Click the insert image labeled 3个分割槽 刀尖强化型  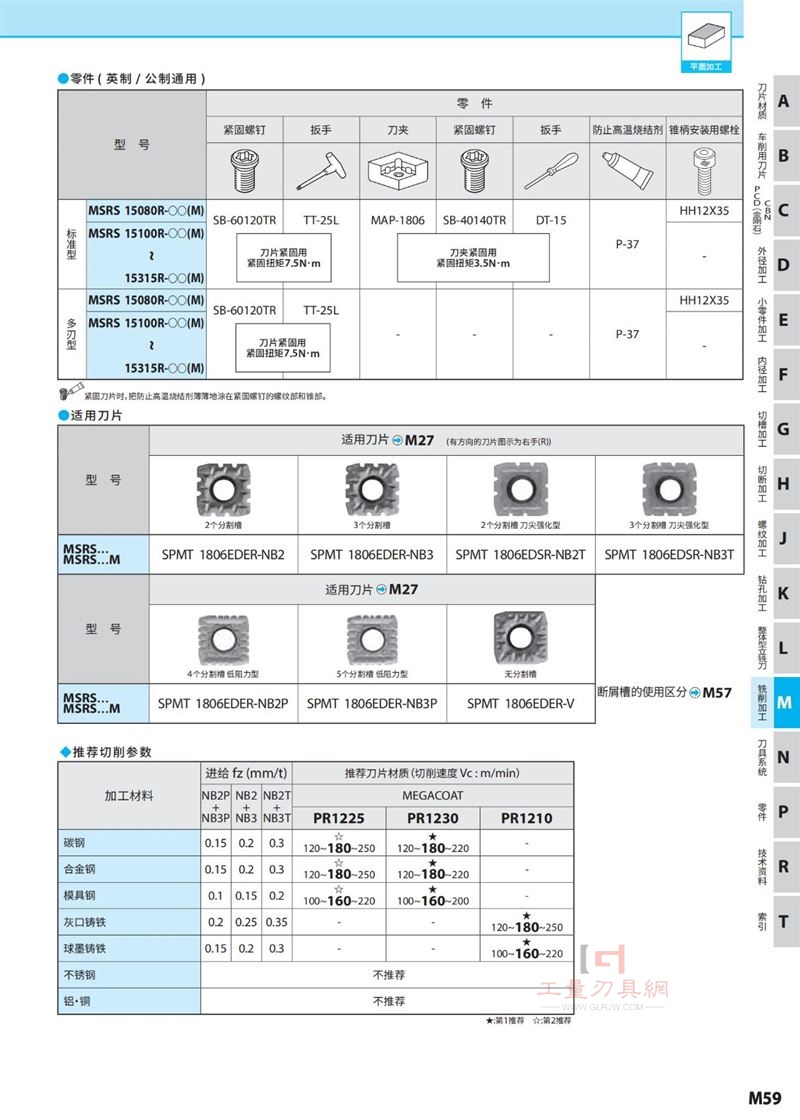click(669, 489)
